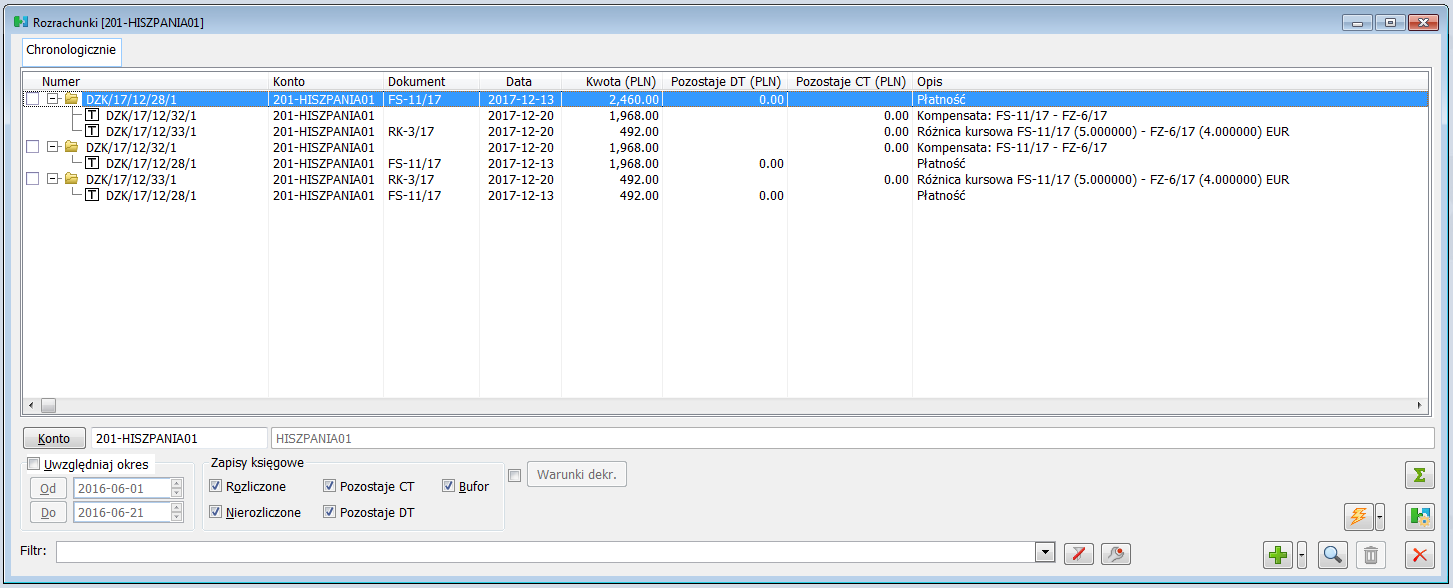Viewport: 1453px width, 588px height.
Task: Click the green Sigma summation button
Action: click(x=1420, y=473)
